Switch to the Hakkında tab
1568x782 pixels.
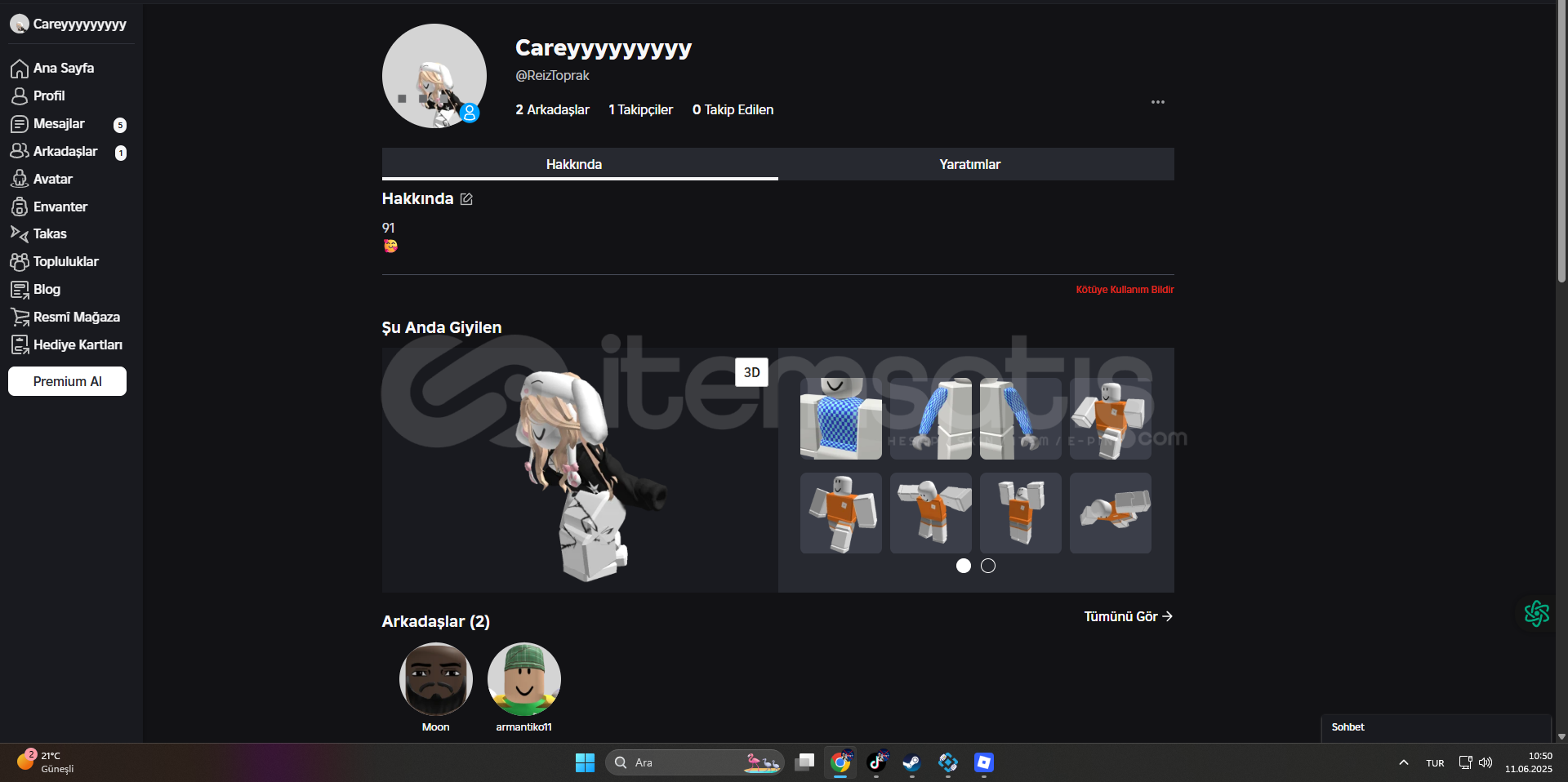click(580, 164)
